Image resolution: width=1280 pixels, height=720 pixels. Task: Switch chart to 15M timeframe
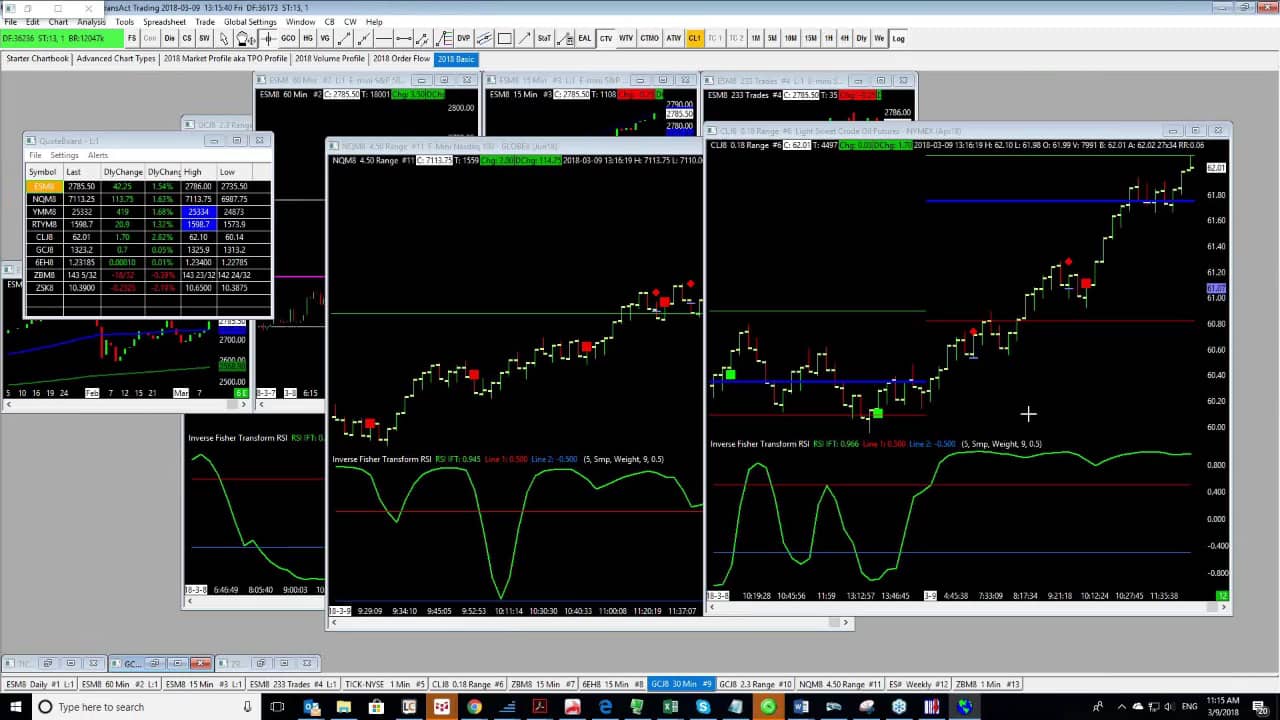[811, 38]
